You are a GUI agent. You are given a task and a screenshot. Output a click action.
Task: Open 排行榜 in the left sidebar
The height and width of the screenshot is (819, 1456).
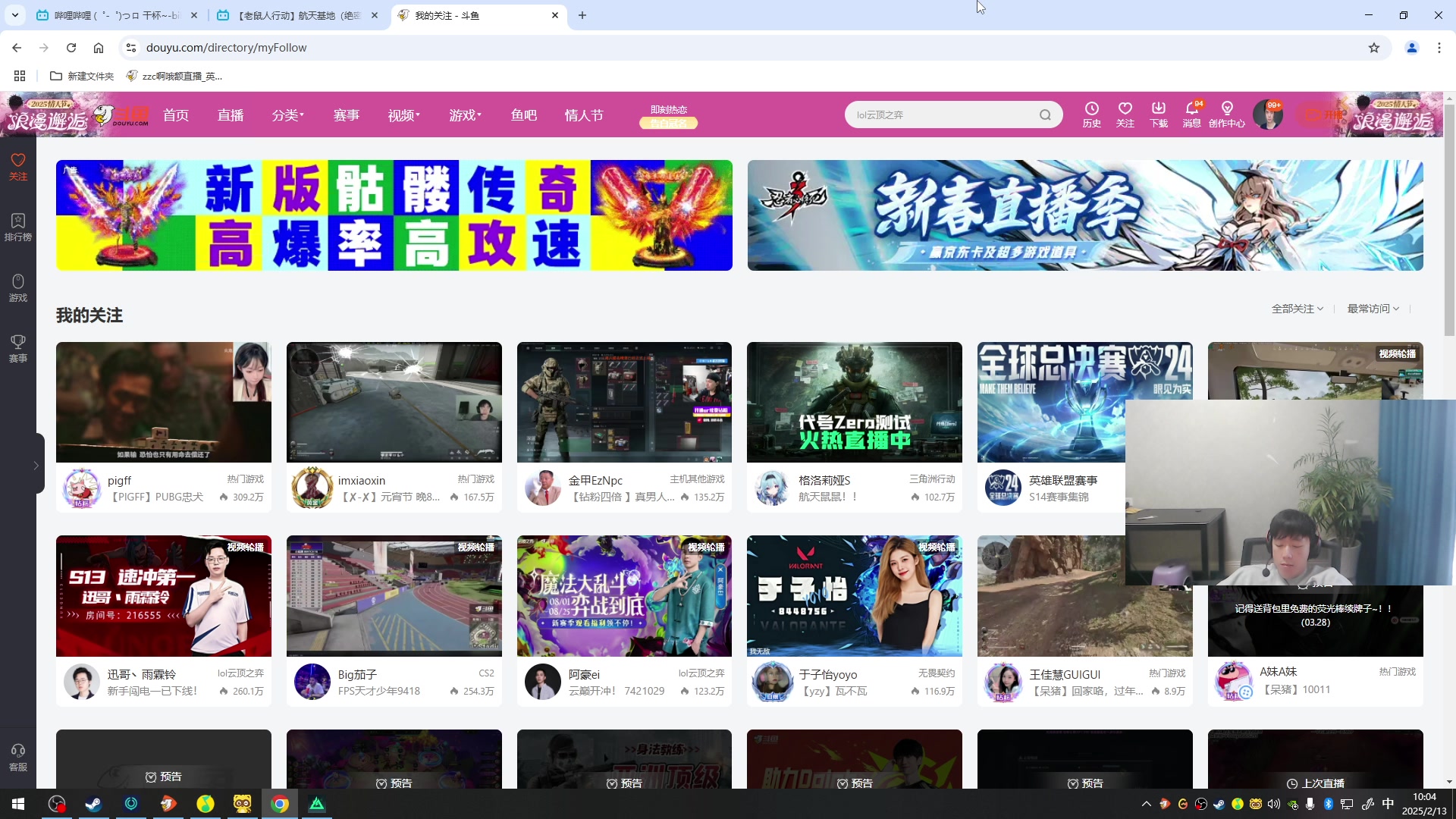18,227
